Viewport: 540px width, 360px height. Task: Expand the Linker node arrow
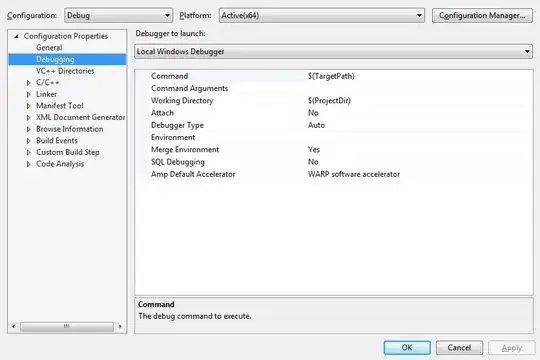pyautogui.click(x=29, y=94)
